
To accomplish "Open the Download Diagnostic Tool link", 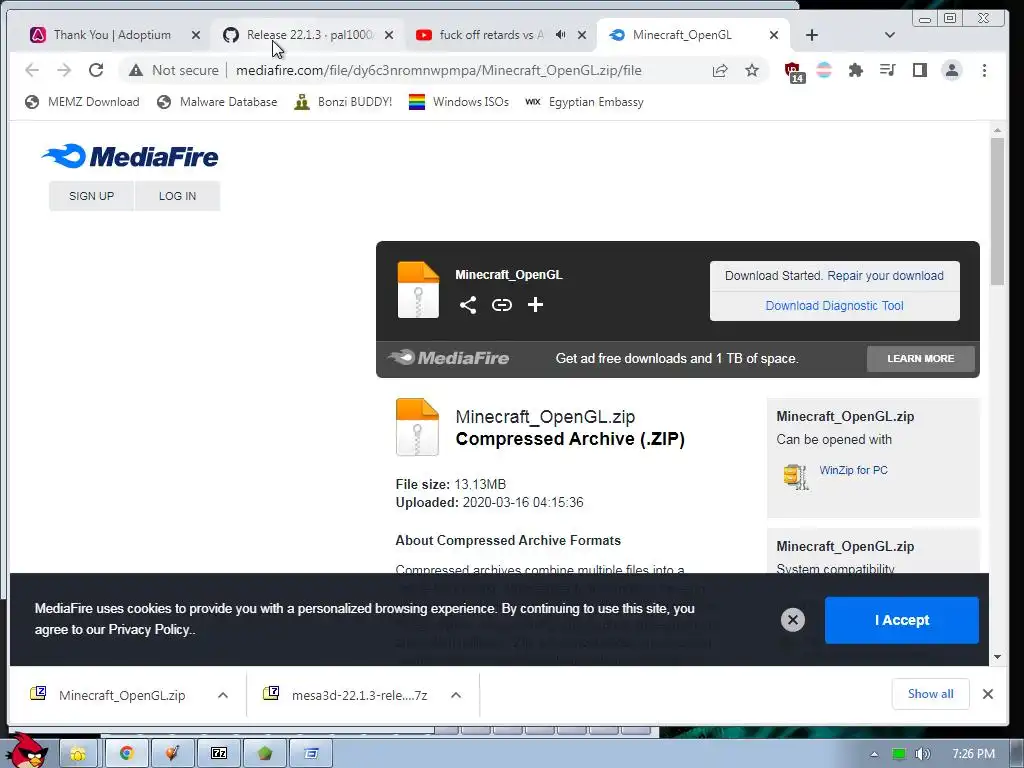I will pyautogui.click(x=834, y=306).
